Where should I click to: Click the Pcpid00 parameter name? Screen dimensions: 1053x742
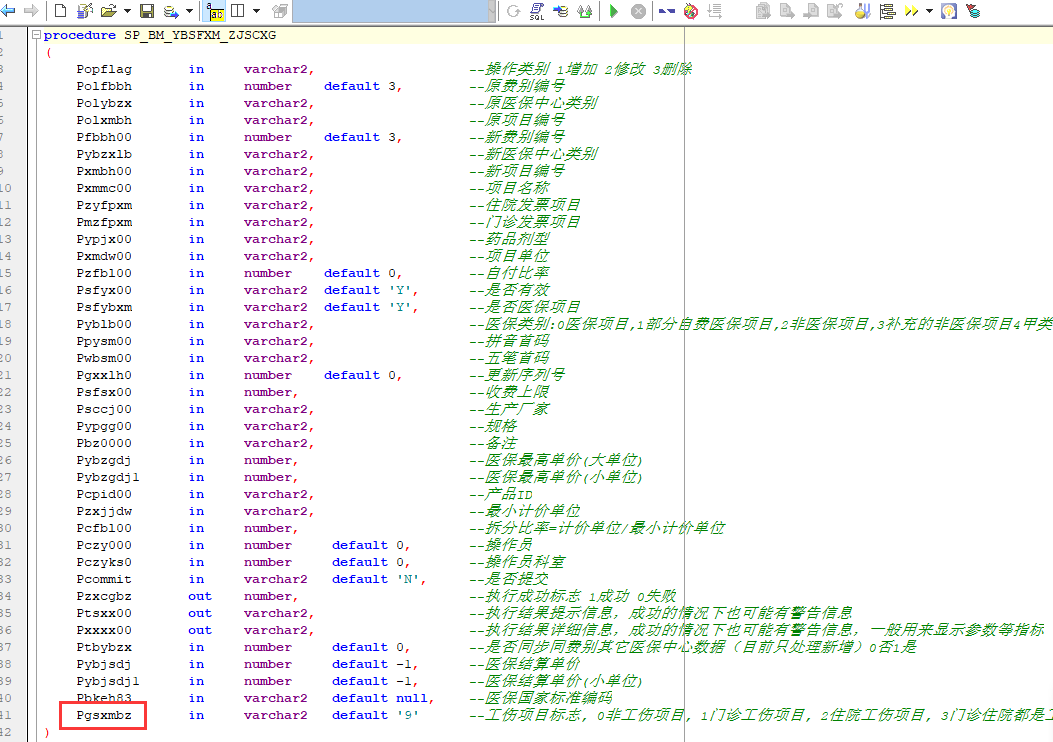coord(104,494)
